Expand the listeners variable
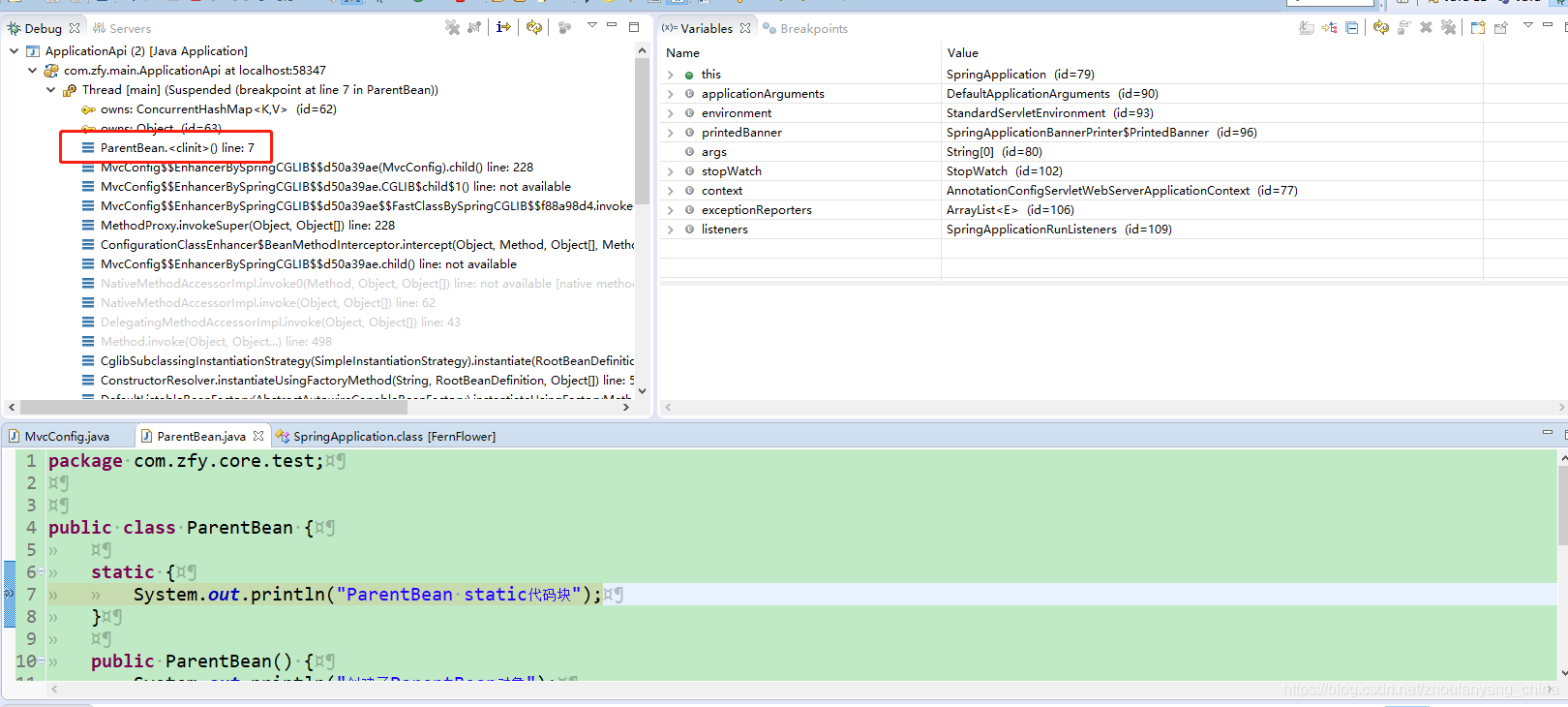1568x707 pixels. pyautogui.click(x=670, y=230)
